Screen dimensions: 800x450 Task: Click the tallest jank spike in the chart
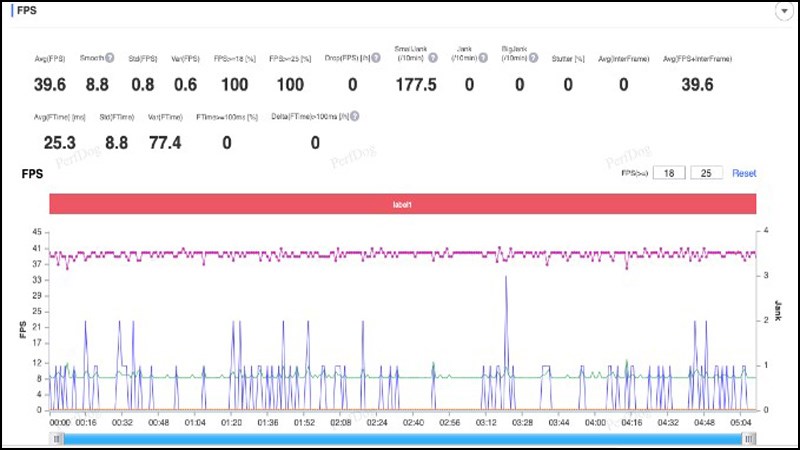point(506,278)
